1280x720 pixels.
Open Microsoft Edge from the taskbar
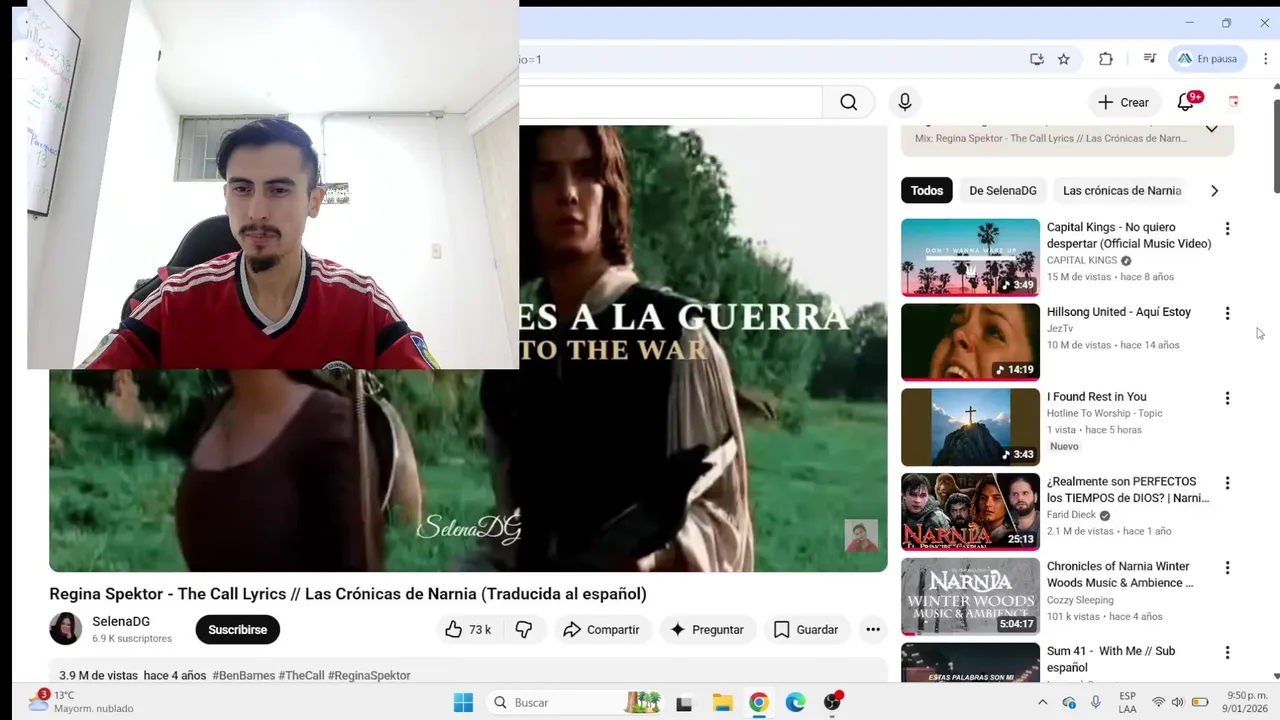pyautogui.click(x=795, y=703)
